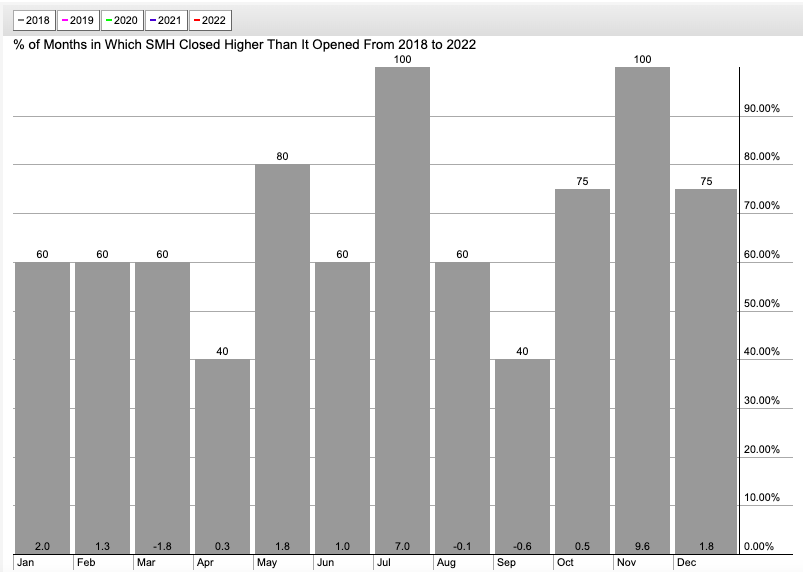The image size is (803, 572).
Task: Toggle the 2020 legend button
Action: [122, 20]
